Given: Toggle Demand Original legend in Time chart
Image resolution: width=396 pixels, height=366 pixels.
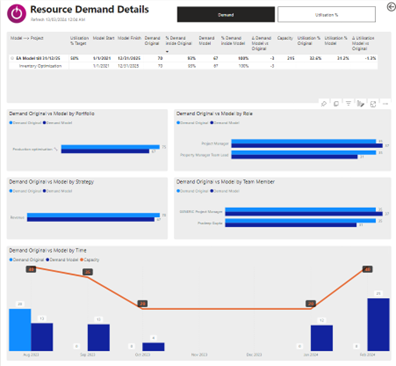Looking at the screenshot, I should pos(27,260).
